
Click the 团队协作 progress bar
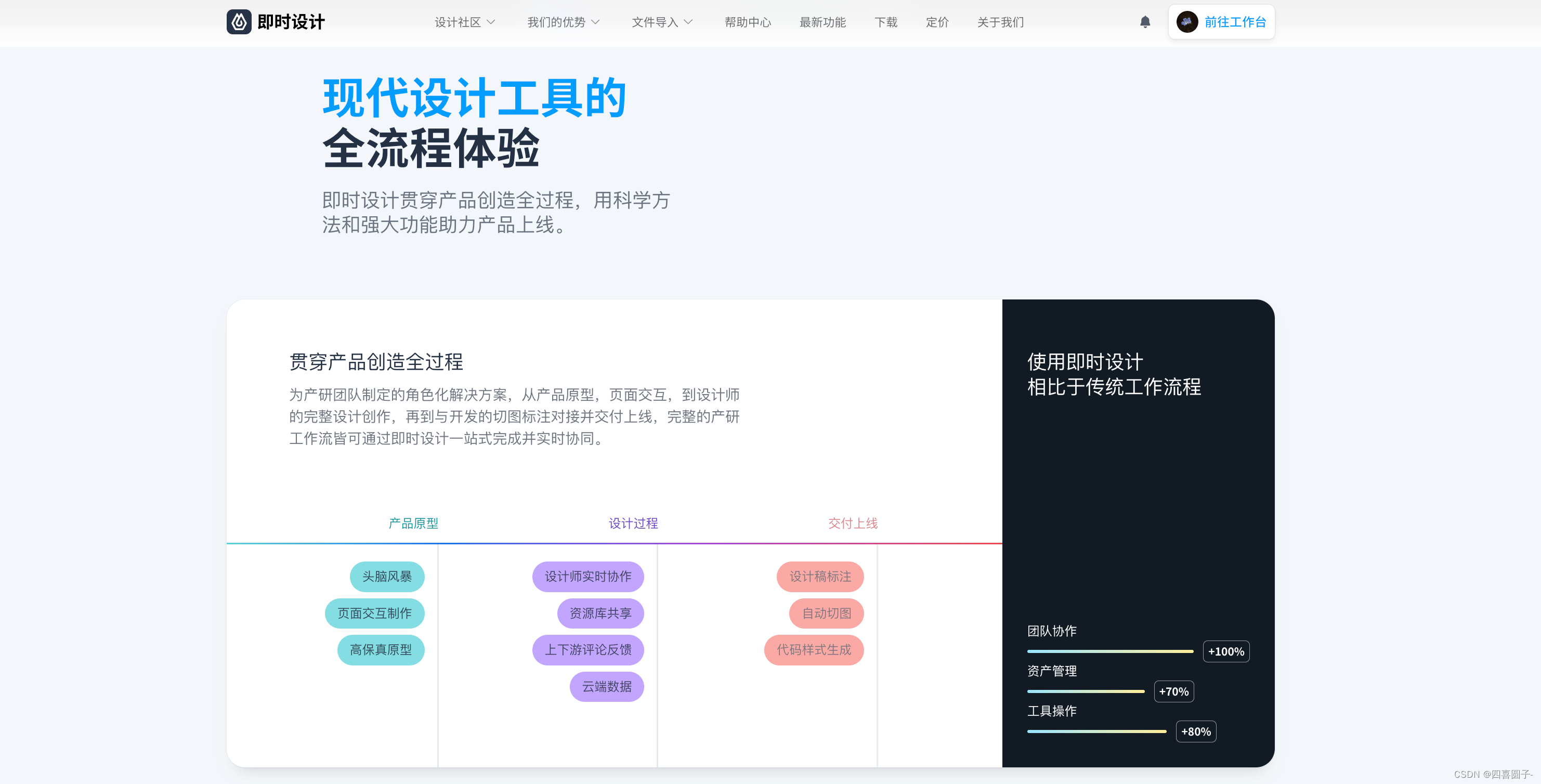(x=1109, y=651)
